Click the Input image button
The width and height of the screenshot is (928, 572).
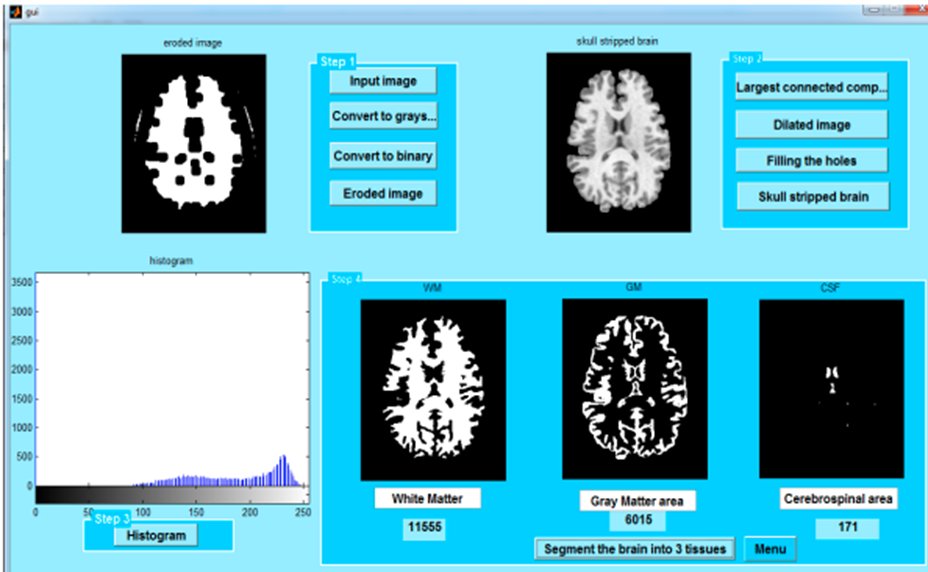[x=383, y=81]
